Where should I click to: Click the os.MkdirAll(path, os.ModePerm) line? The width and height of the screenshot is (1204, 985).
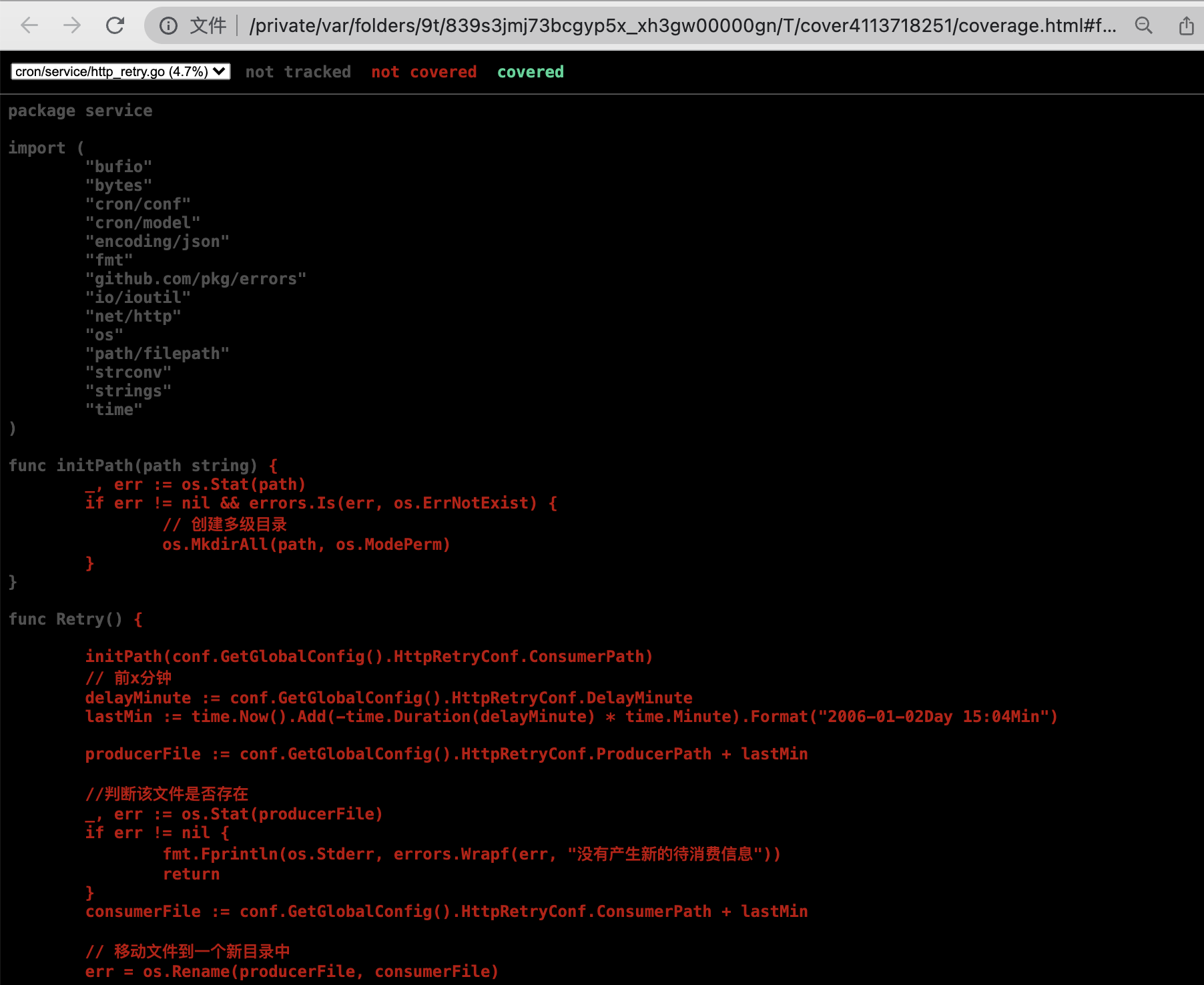pos(306,544)
